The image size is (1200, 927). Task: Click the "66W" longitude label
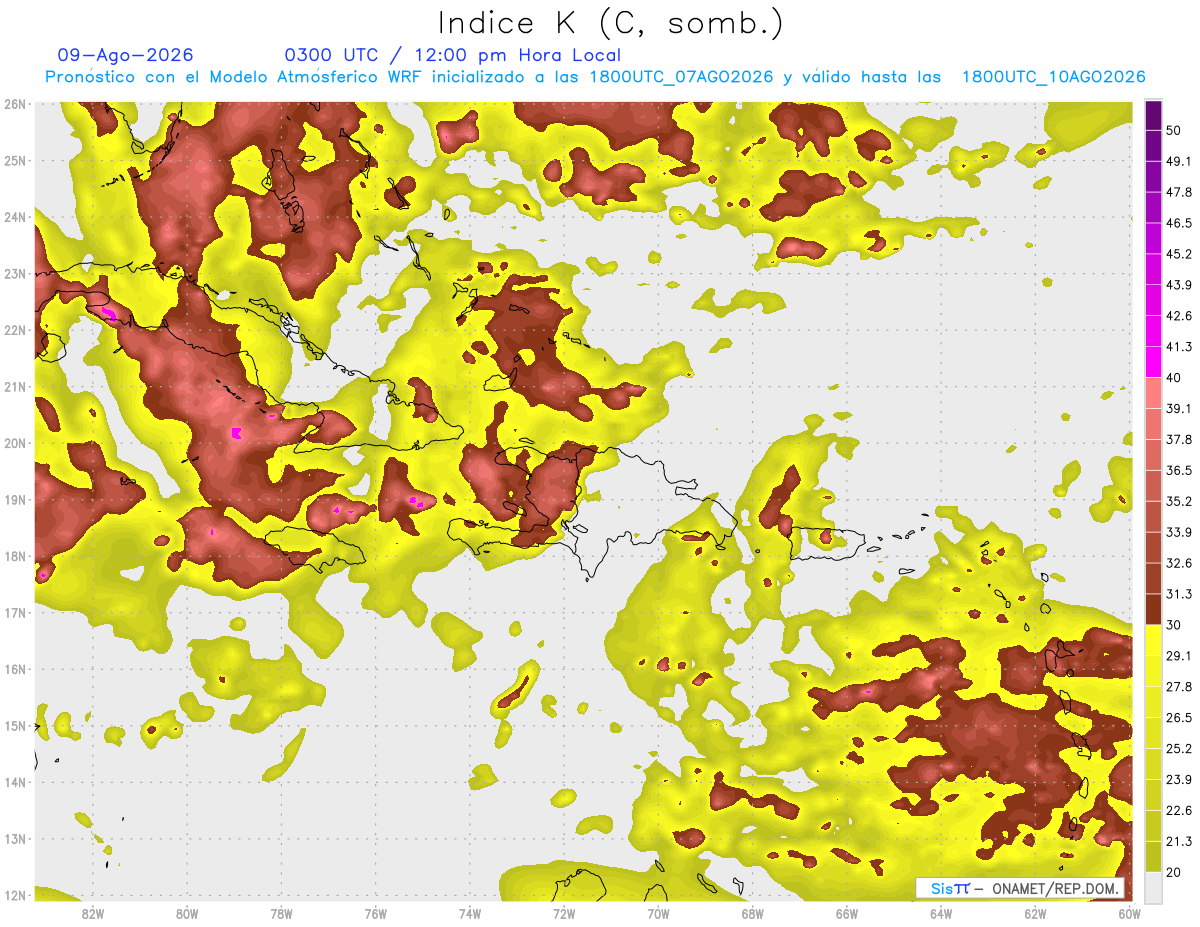847,913
